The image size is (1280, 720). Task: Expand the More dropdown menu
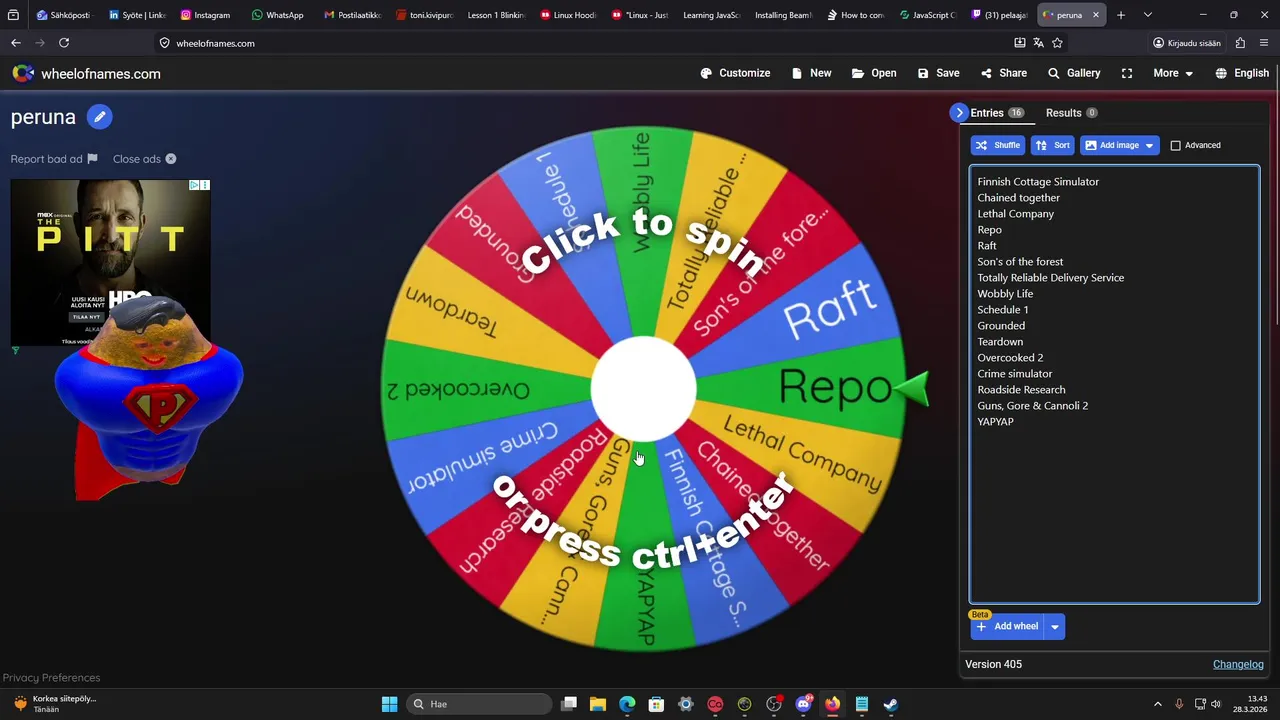coord(1173,73)
